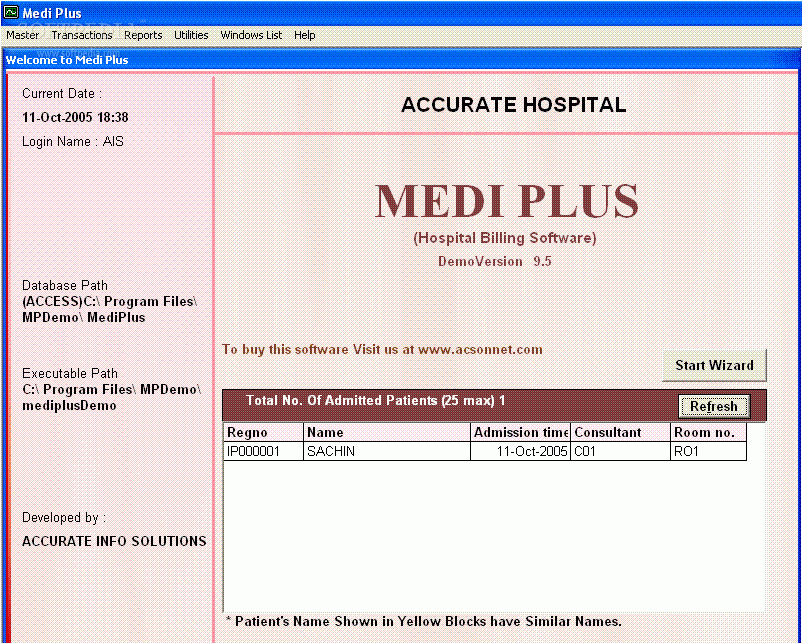Open the Windows List menu
The width and height of the screenshot is (802, 643).
click(x=251, y=35)
